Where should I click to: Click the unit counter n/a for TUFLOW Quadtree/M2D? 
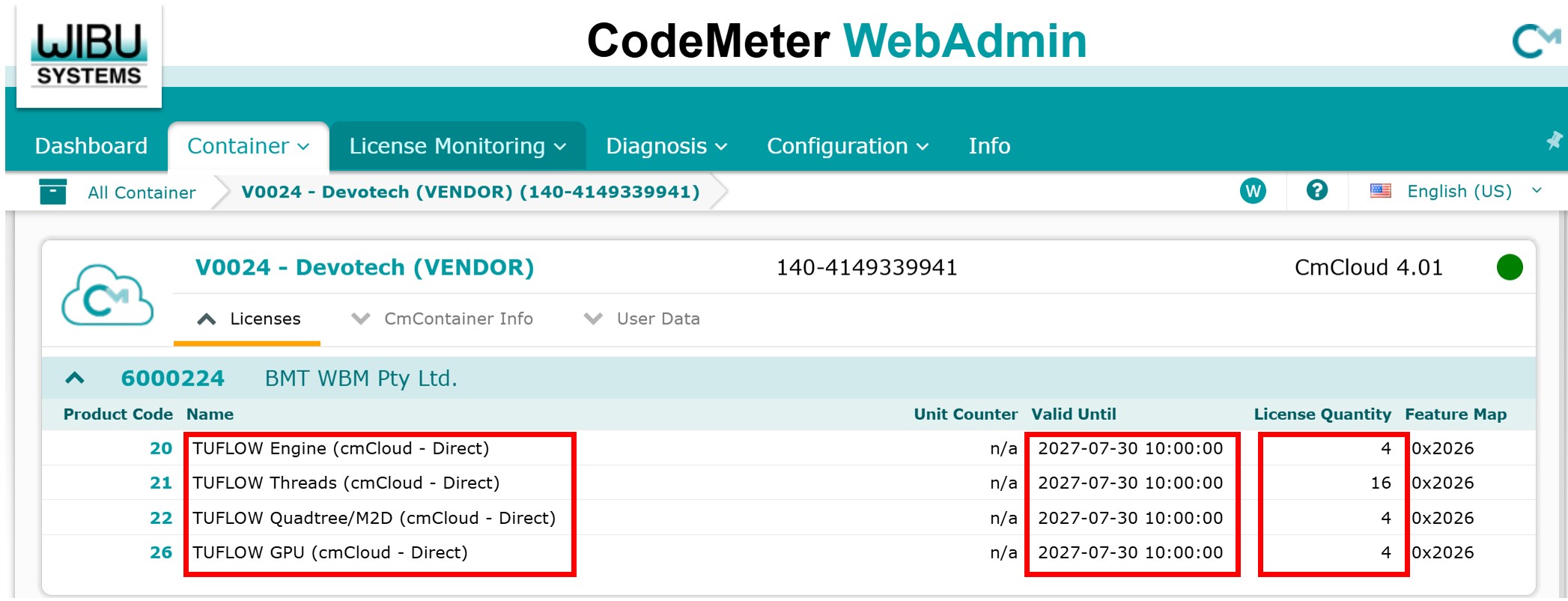[1003, 518]
